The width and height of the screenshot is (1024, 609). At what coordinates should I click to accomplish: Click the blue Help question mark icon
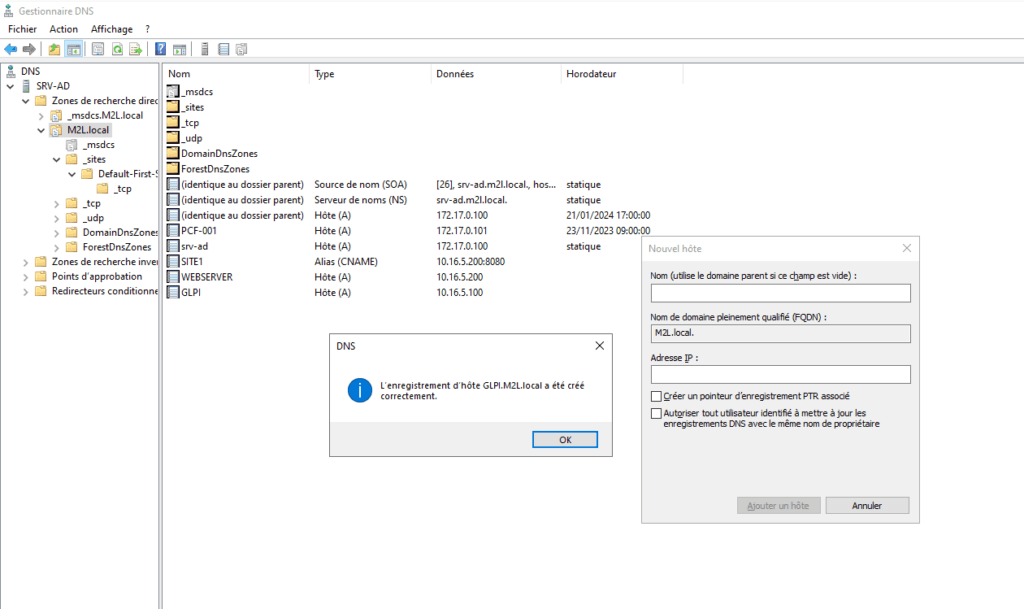(160, 49)
